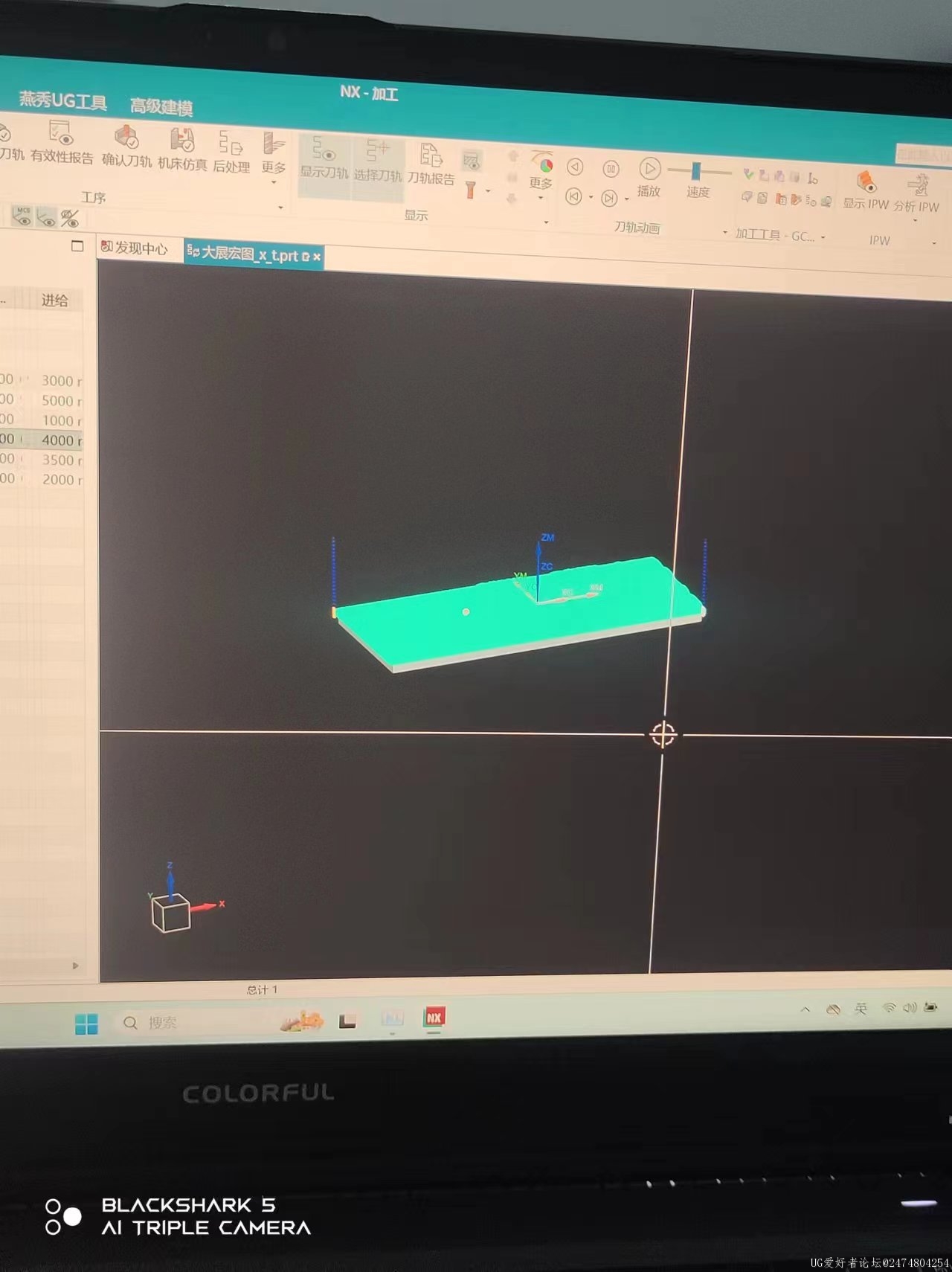
Task: Click the navigator horizontal scroll right arrow
Action: [75, 966]
